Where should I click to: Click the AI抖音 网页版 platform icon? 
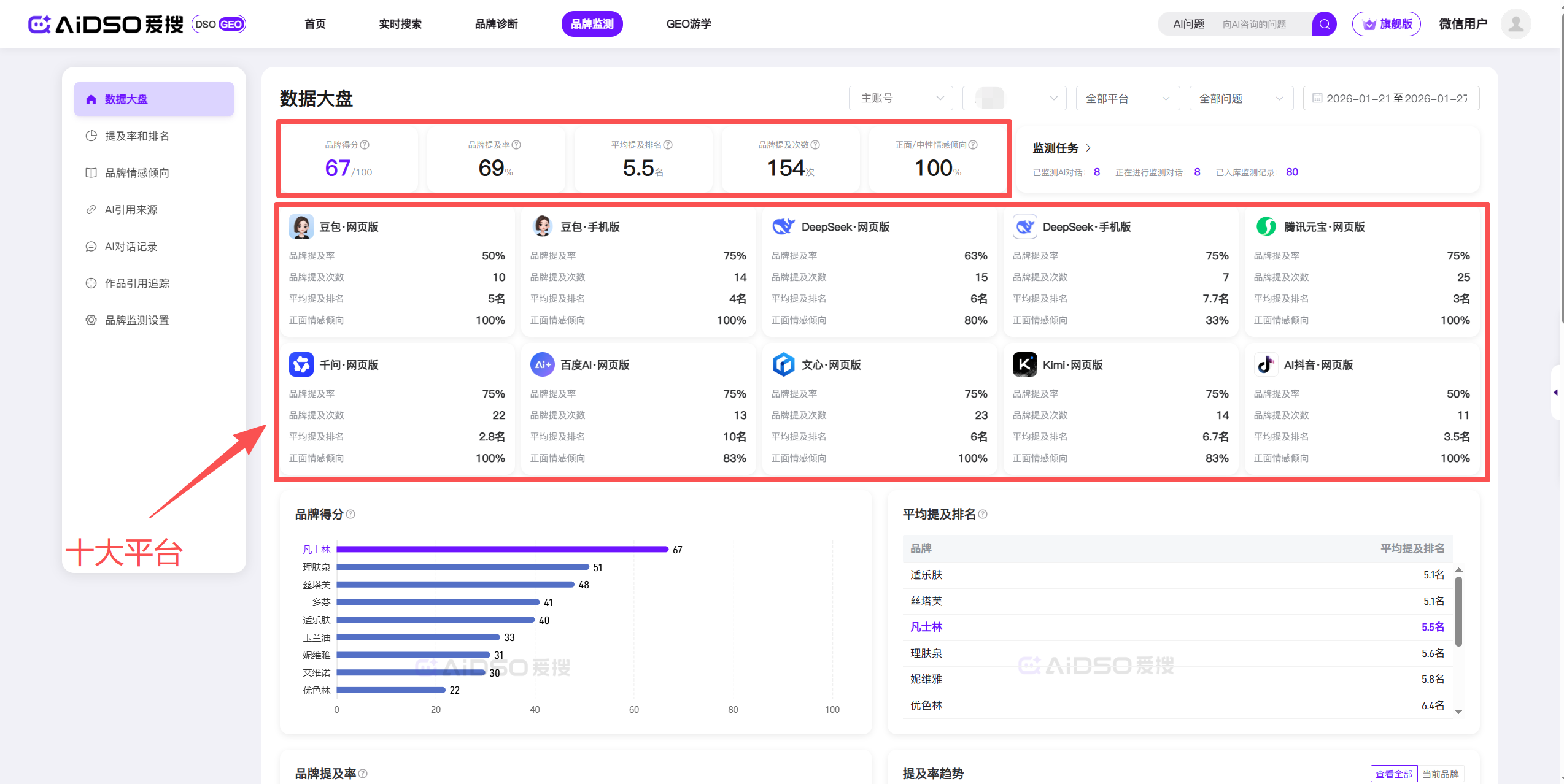point(1266,364)
